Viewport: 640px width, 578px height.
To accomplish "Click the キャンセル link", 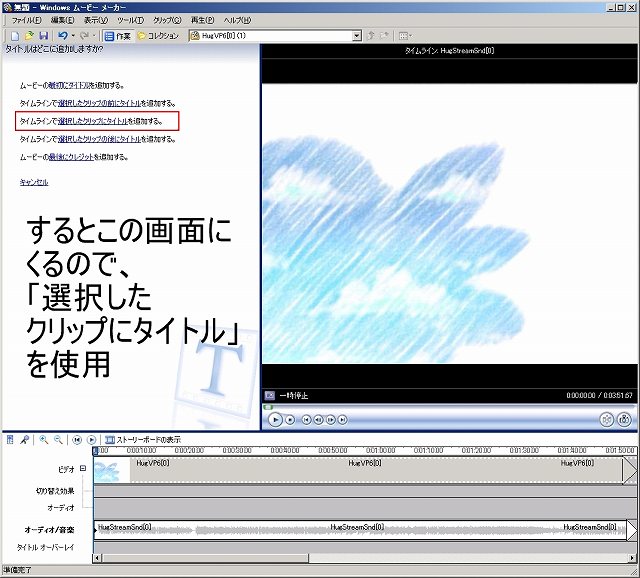I will point(34,182).
